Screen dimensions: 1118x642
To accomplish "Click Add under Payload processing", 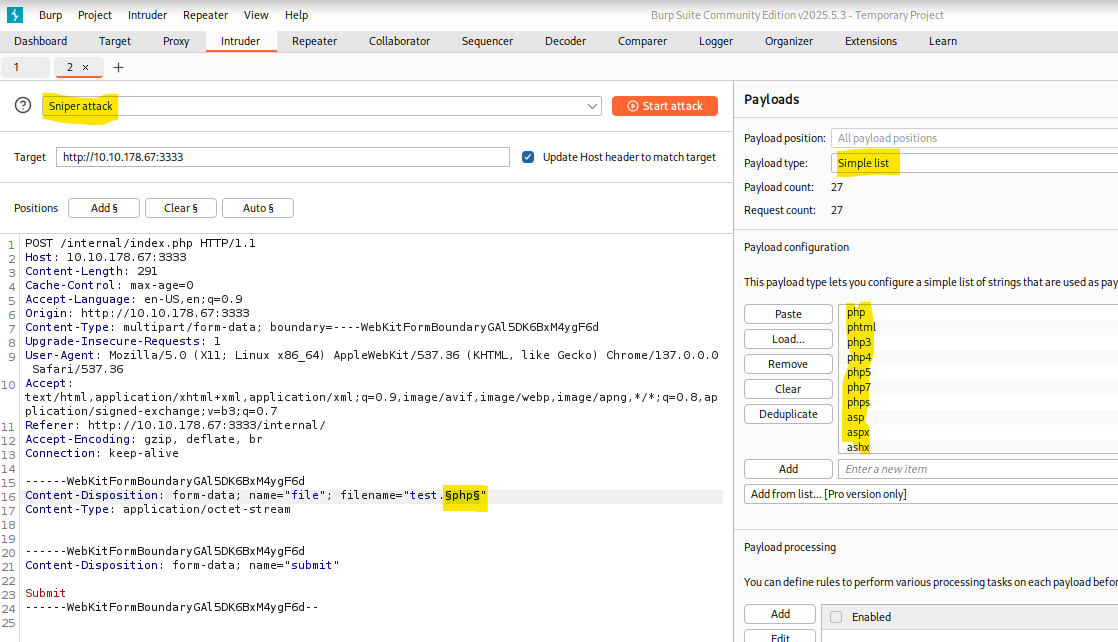I will (780, 613).
